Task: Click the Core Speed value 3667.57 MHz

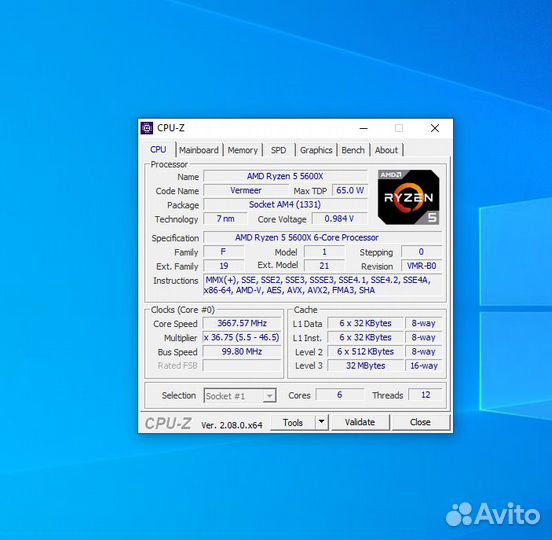Action: (x=242, y=323)
